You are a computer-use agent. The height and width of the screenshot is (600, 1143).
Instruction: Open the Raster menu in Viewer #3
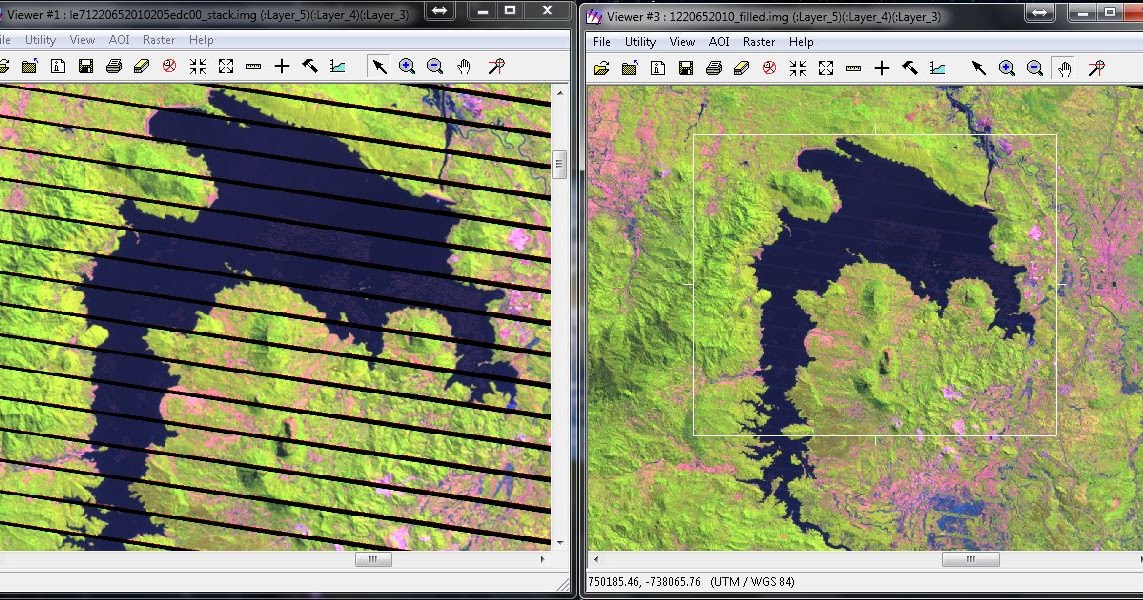pos(759,41)
